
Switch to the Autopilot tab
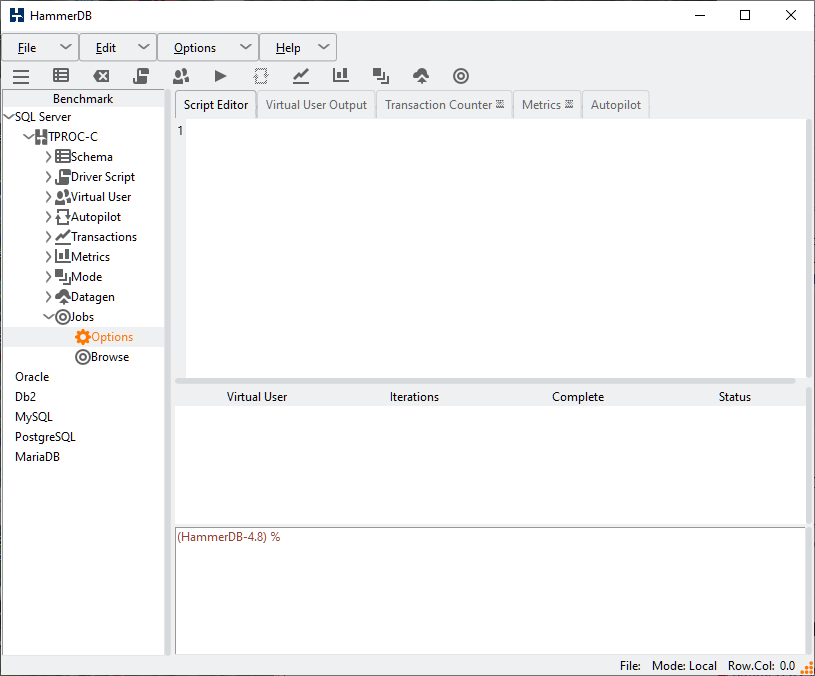click(615, 105)
